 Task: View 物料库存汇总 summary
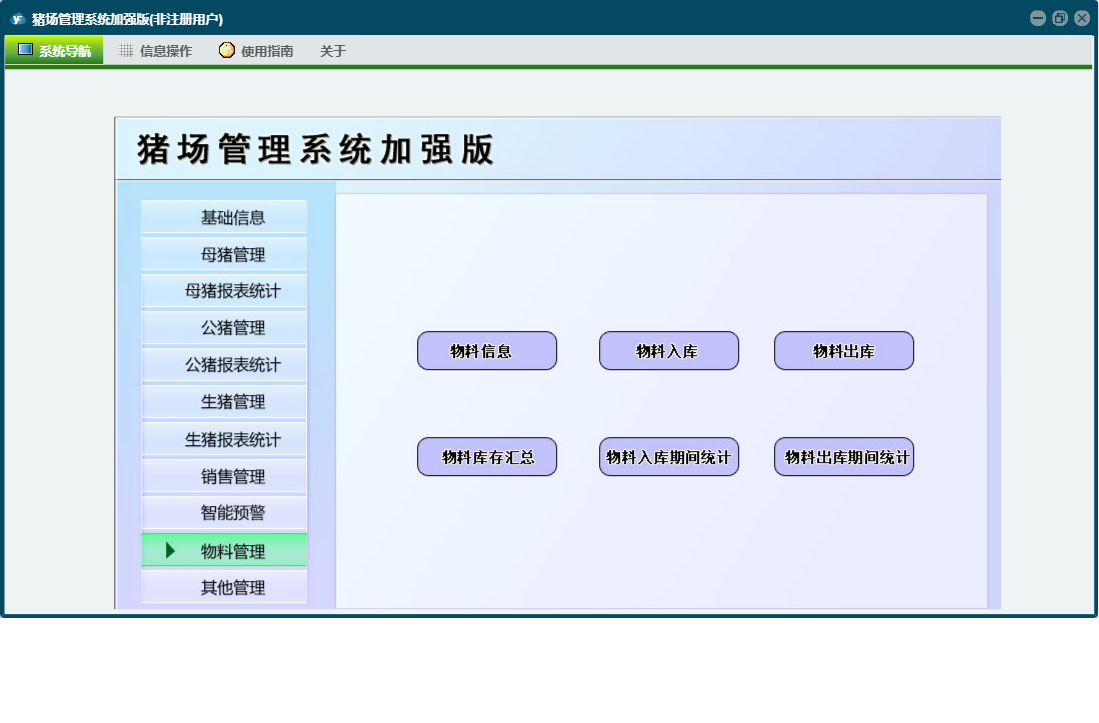[486, 457]
